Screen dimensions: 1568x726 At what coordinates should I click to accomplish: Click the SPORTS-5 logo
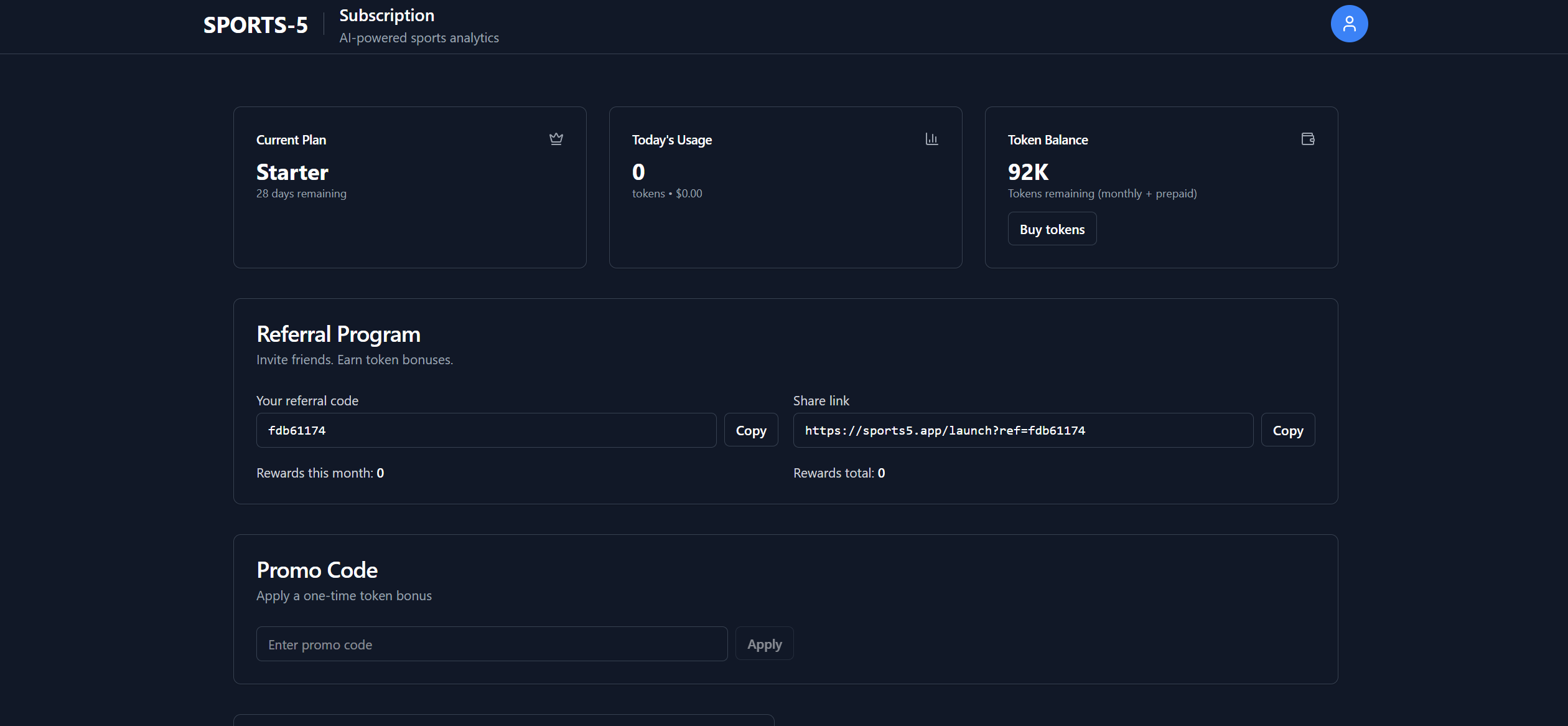pos(255,26)
